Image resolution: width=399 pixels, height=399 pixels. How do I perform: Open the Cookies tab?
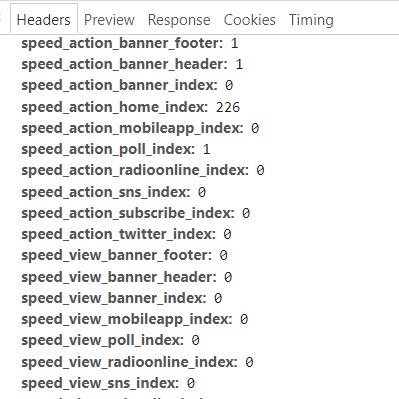(250, 20)
